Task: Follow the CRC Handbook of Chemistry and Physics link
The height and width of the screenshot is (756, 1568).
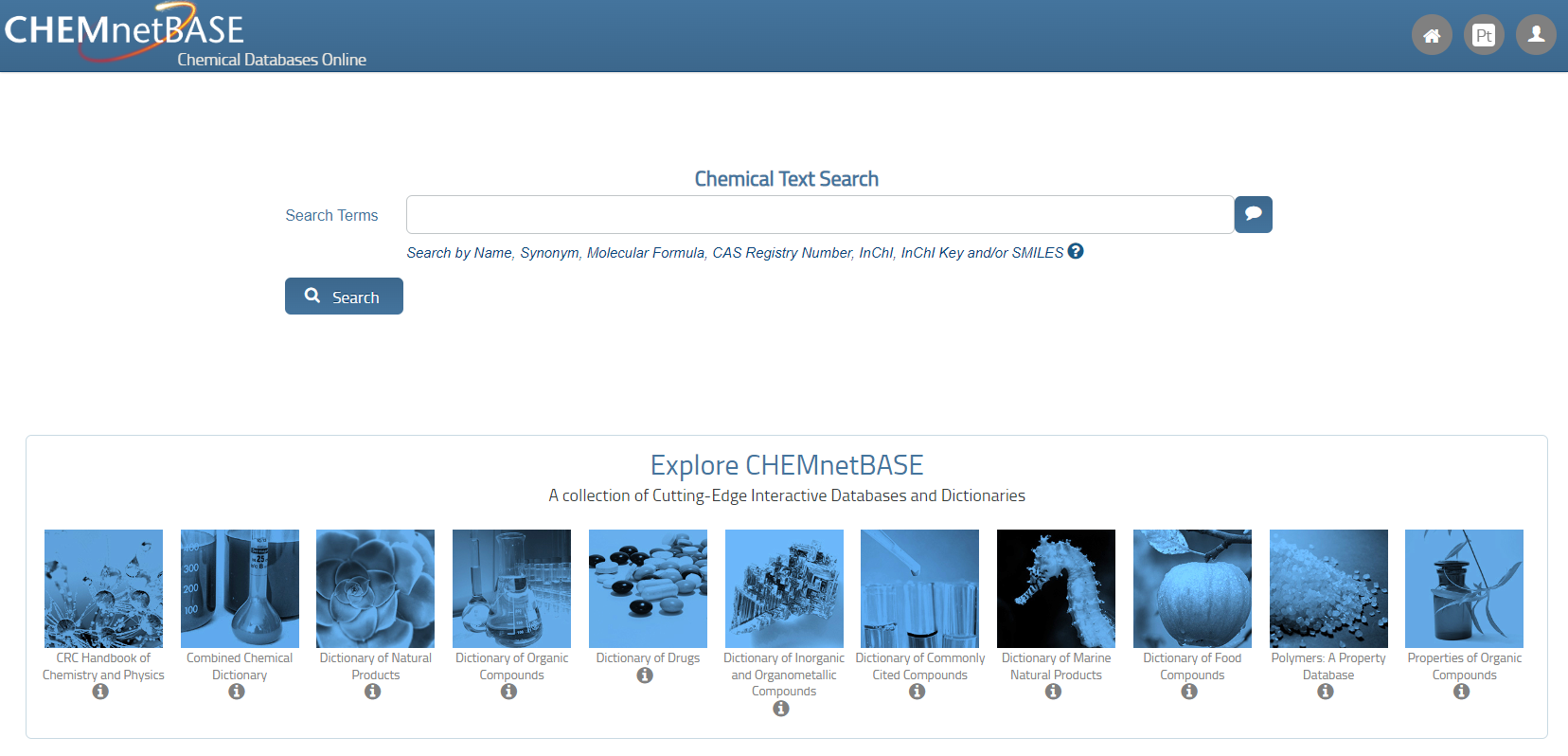Action: click(x=103, y=666)
